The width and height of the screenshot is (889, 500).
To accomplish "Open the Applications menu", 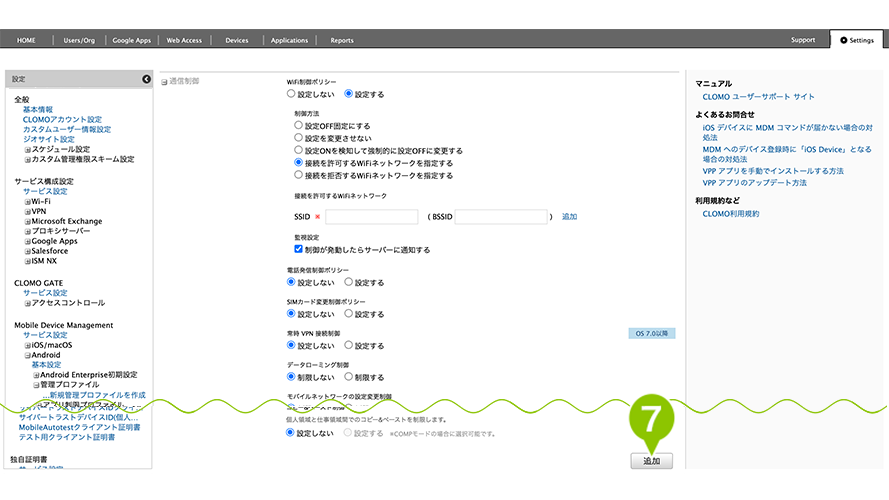I will [289, 40].
